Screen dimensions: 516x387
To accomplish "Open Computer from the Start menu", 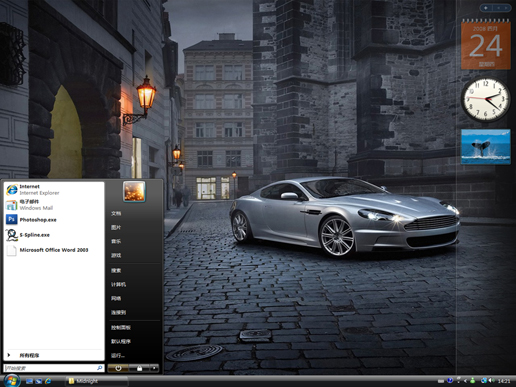I will tap(118, 284).
